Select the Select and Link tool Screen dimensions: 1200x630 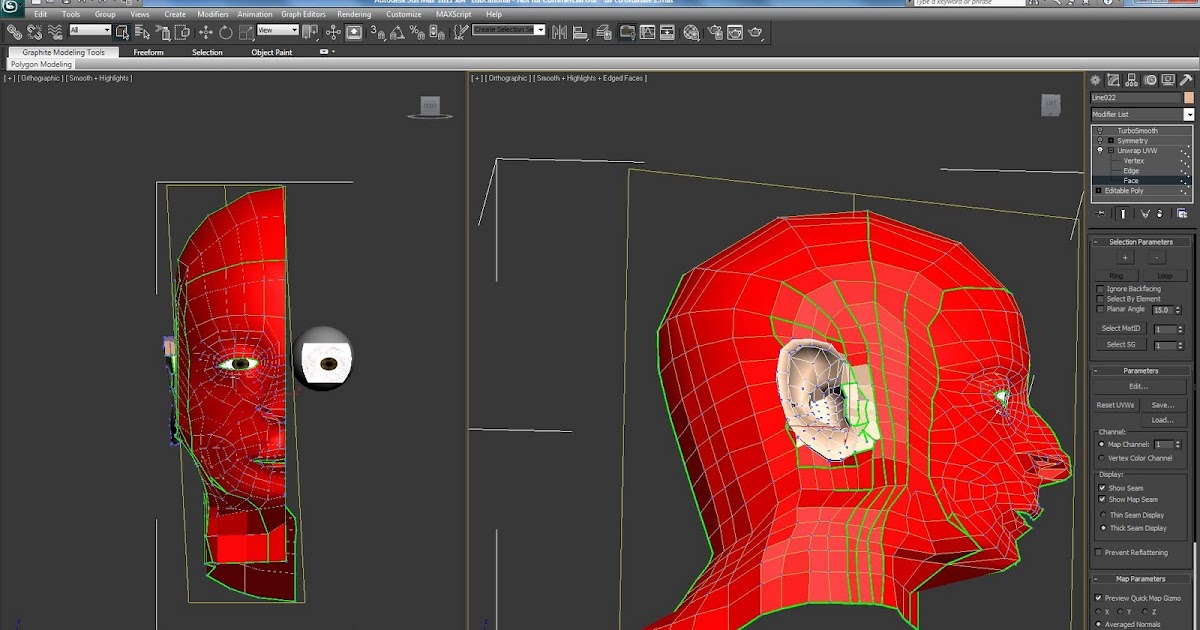(15, 31)
